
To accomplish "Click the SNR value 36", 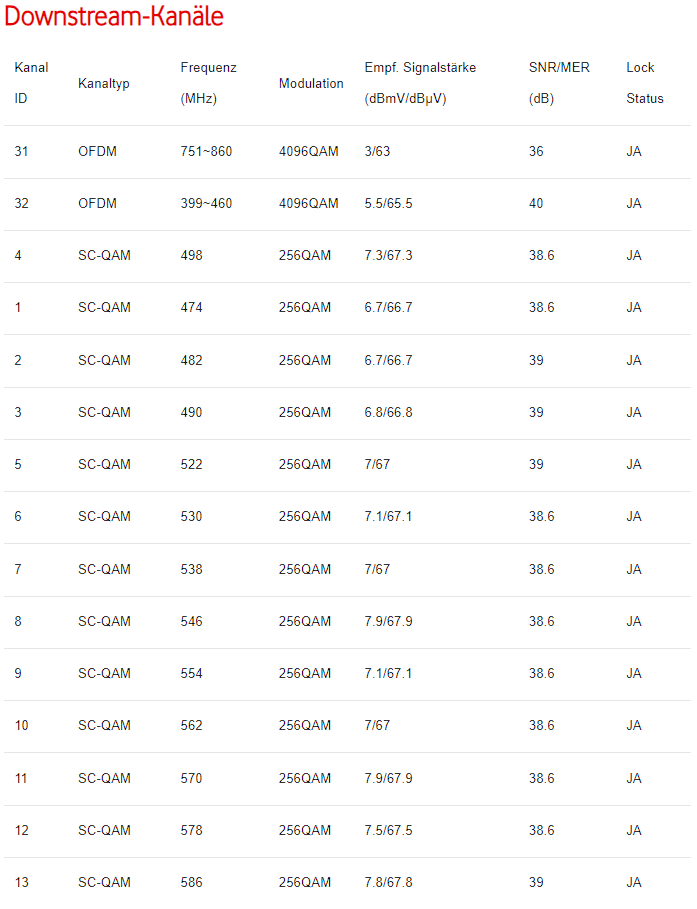I will pos(537,152).
